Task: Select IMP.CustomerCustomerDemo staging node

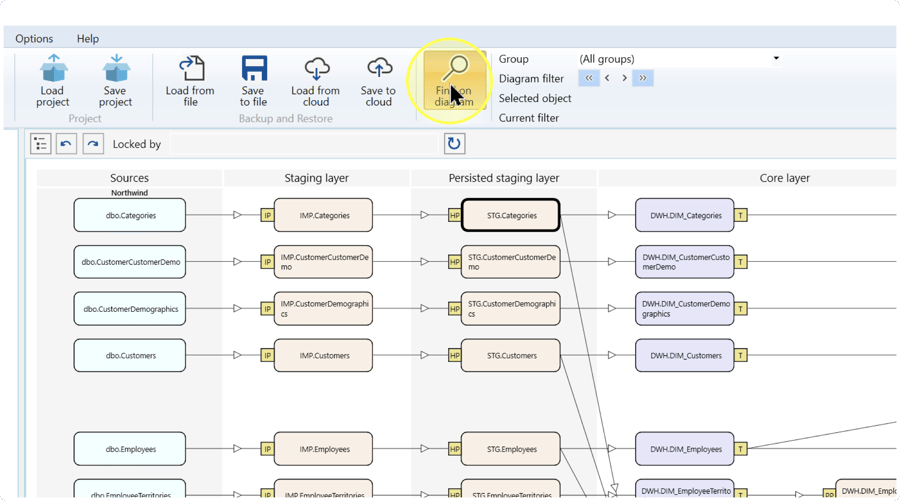Action: click(x=323, y=262)
